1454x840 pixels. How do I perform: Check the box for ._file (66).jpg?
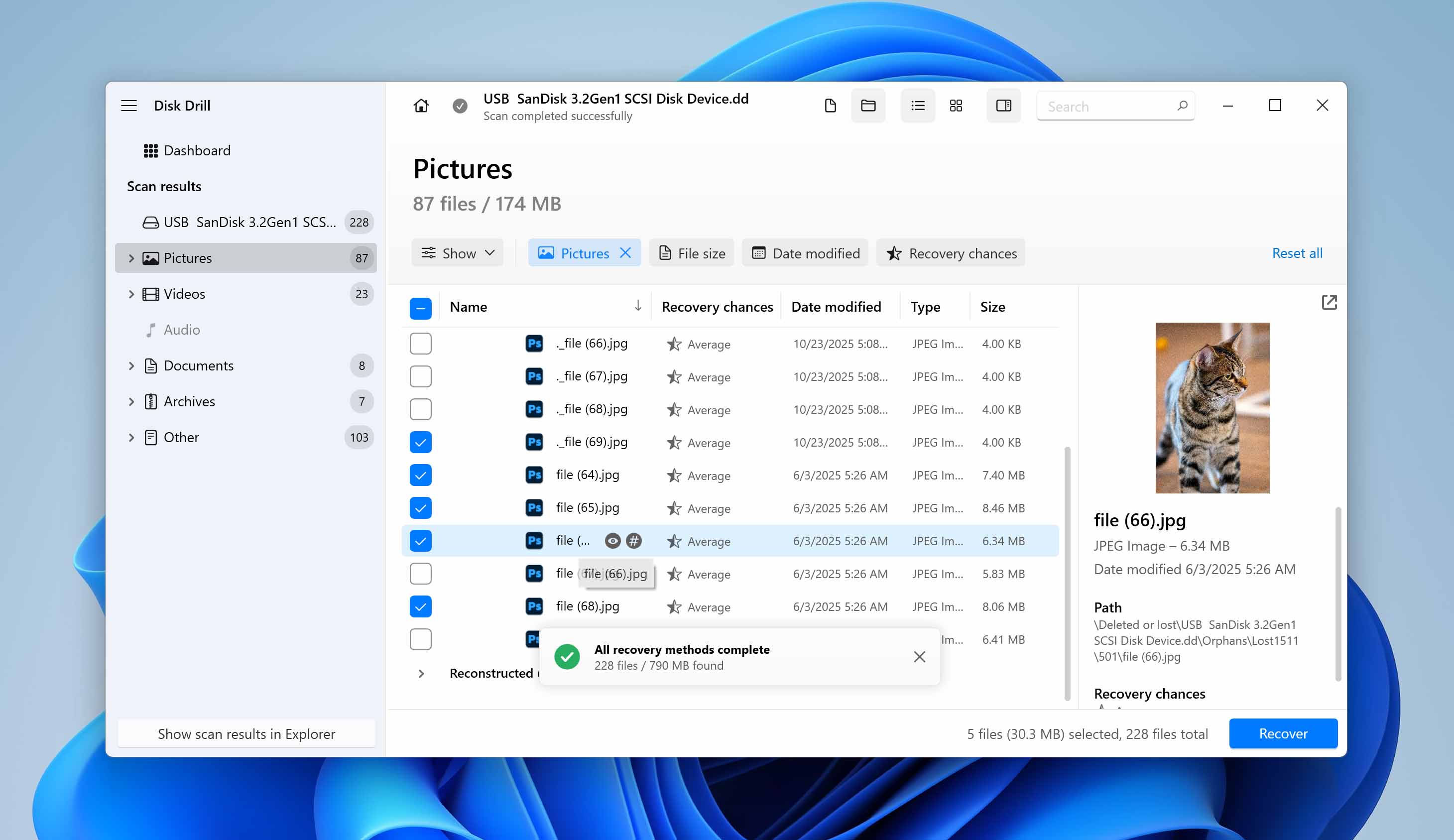point(420,344)
